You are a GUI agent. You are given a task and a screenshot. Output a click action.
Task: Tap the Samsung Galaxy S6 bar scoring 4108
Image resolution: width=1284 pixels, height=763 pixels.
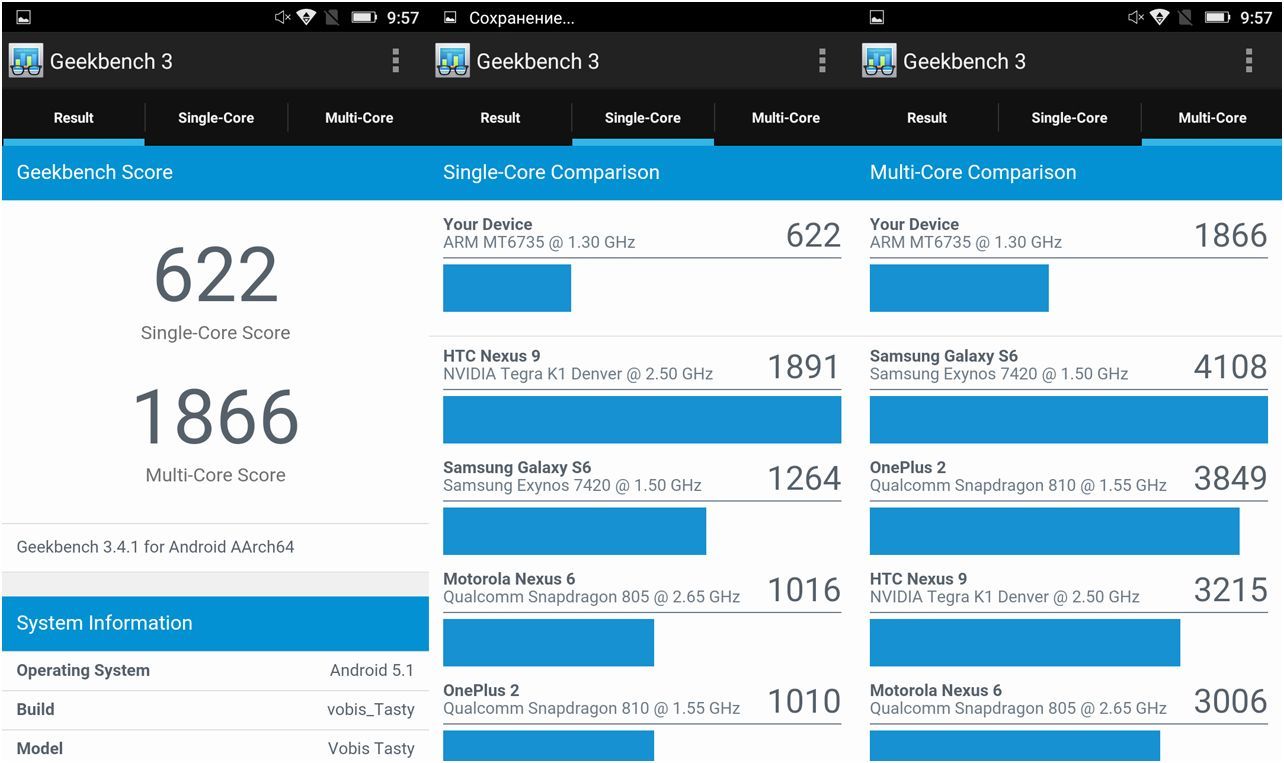click(x=1068, y=419)
